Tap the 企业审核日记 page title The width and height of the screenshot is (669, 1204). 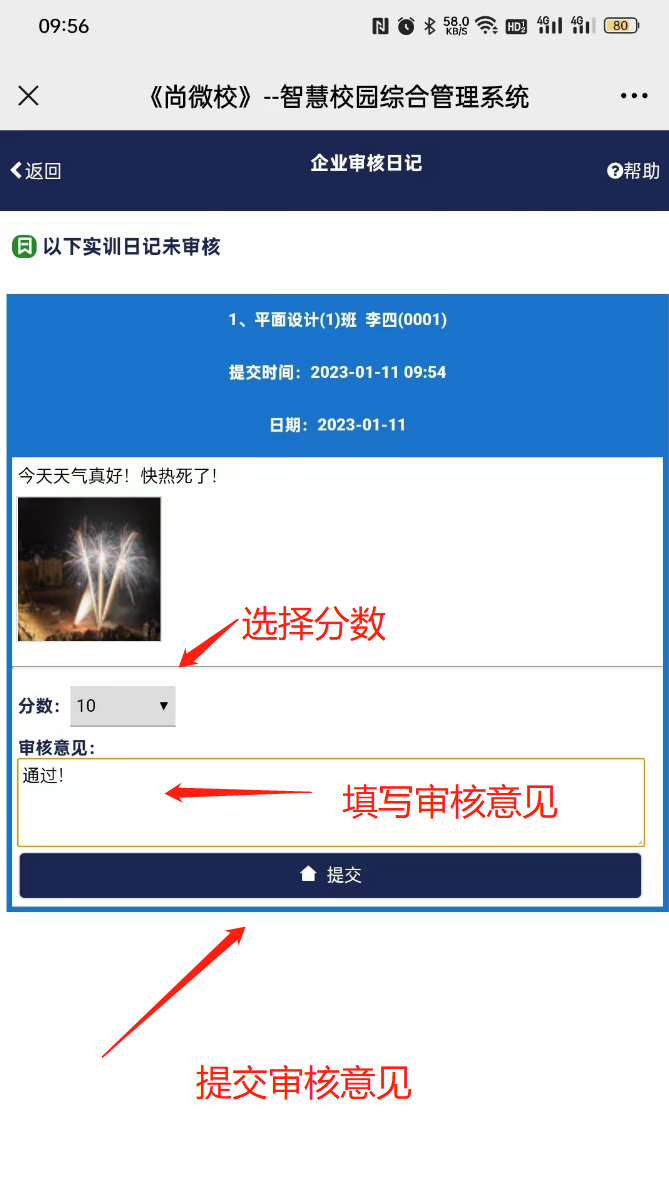point(366,163)
